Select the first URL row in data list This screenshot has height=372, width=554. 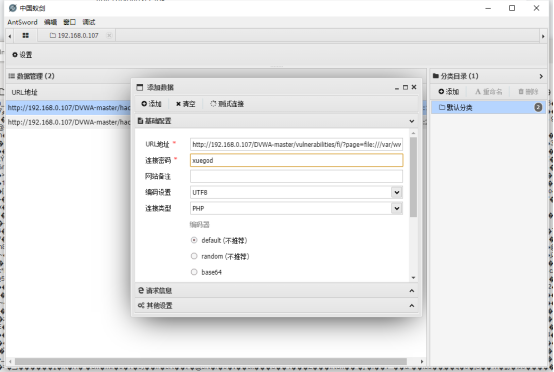pos(69,107)
